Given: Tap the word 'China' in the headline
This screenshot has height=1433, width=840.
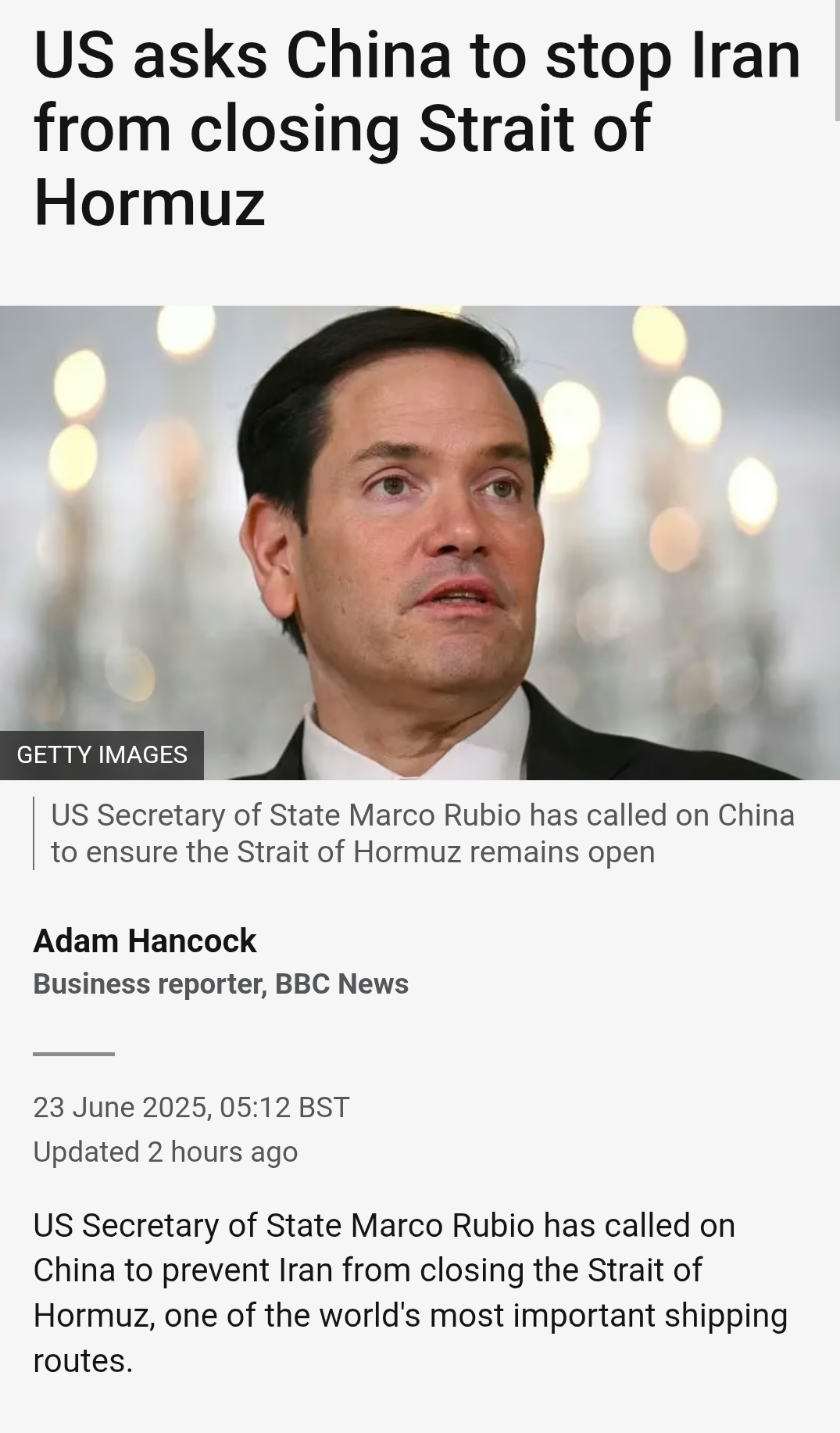Looking at the screenshot, I should click(369, 56).
